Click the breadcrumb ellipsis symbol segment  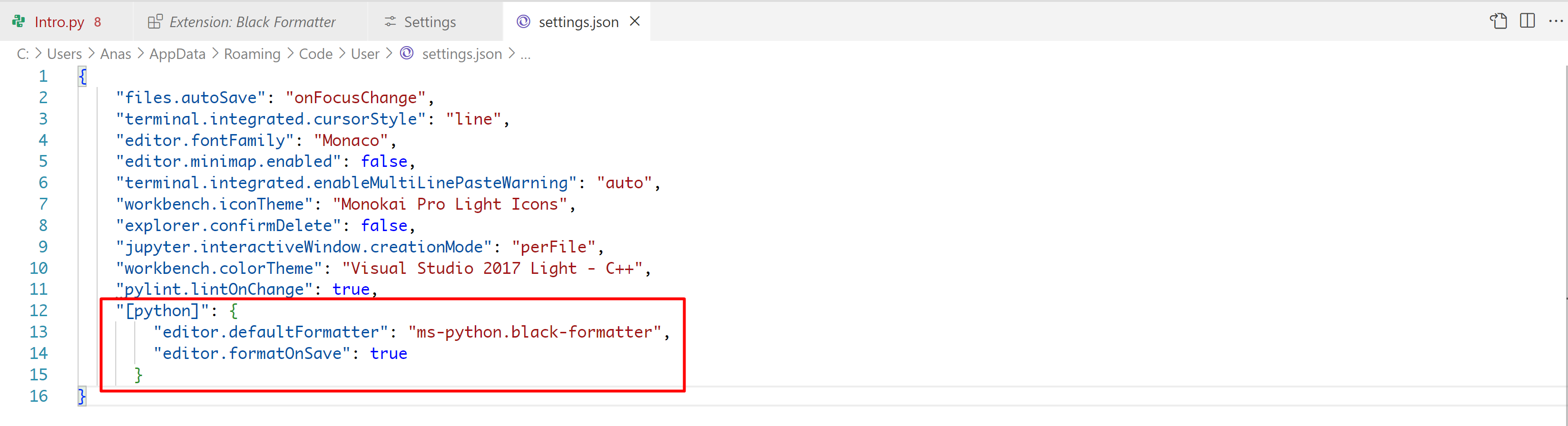(x=525, y=54)
